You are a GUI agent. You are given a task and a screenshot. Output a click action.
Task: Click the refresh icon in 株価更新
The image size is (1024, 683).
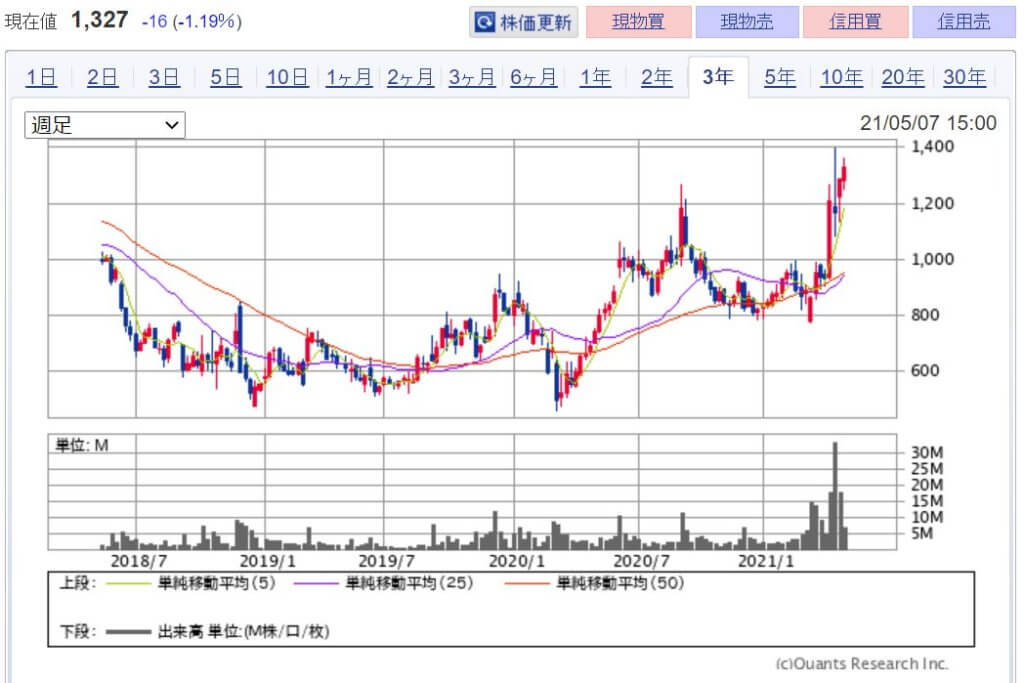tap(485, 23)
